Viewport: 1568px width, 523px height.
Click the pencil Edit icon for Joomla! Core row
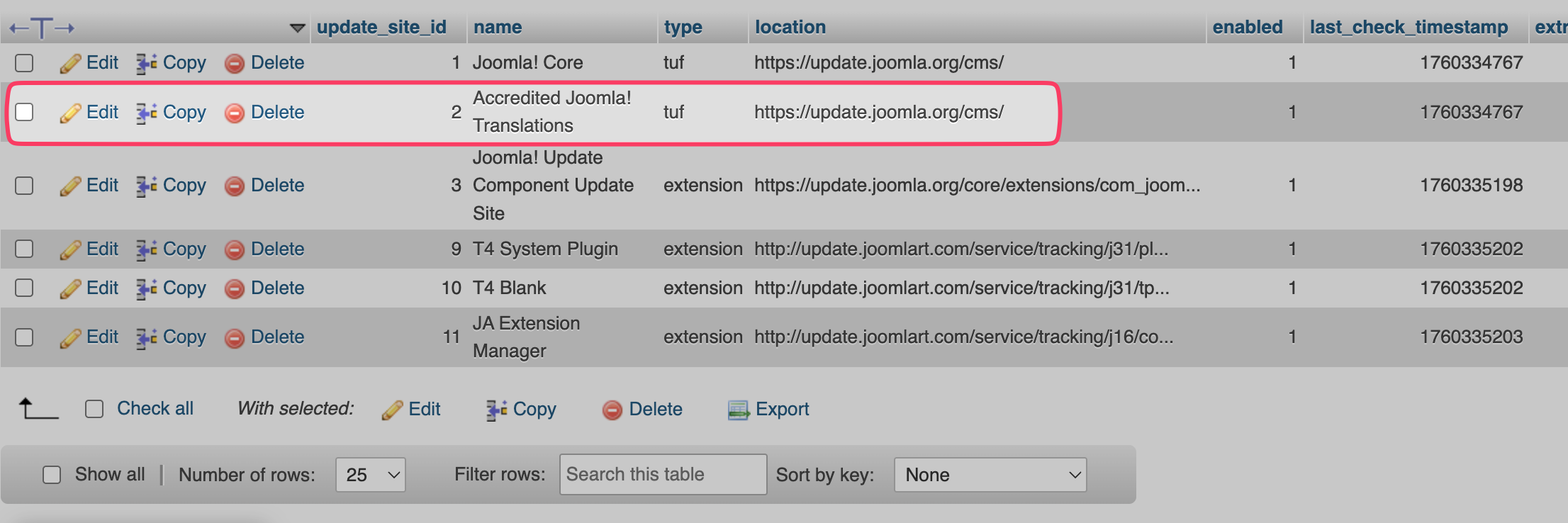pyautogui.click(x=70, y=64)
